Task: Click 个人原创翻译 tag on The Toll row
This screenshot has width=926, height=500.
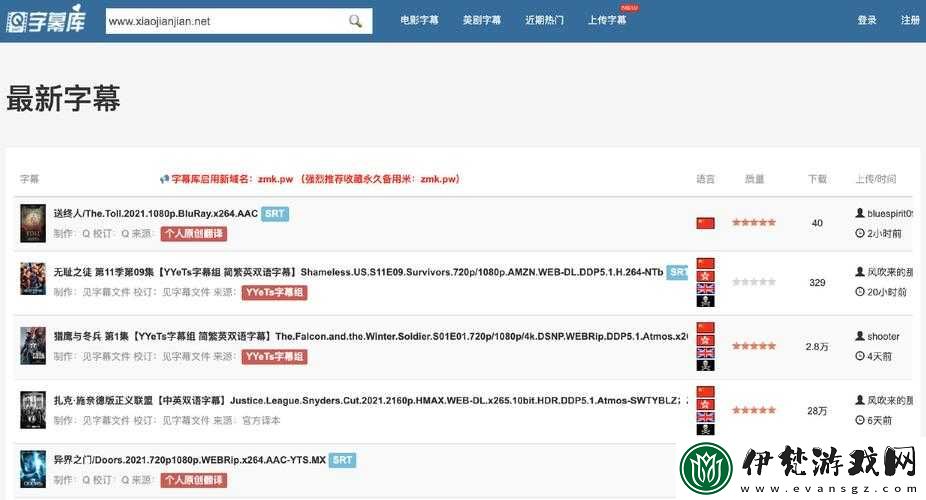Action: pos(194,234)
